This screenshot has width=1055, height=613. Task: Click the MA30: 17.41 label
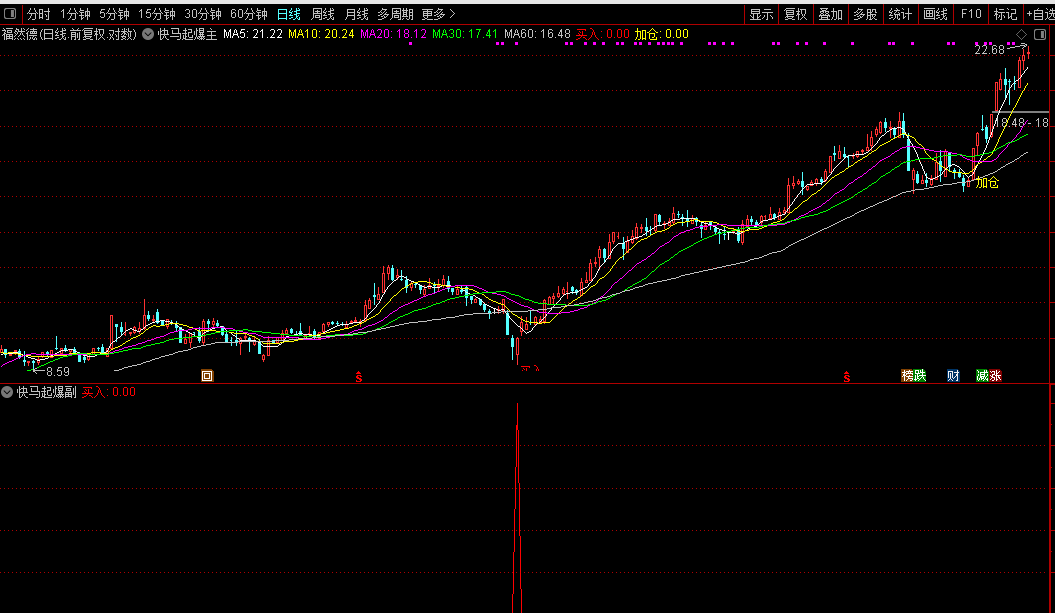tap(465, 34)
